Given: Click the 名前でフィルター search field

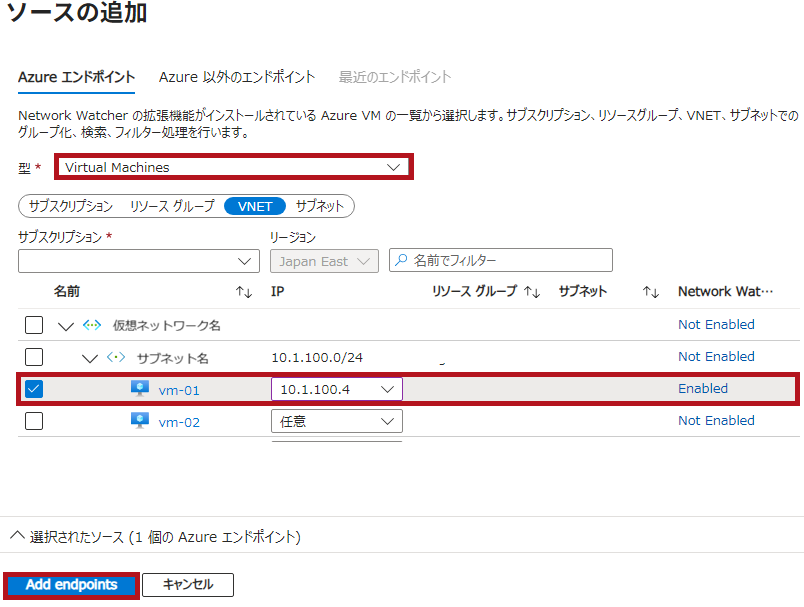Looking at the screenshot, I should (500, 260).
